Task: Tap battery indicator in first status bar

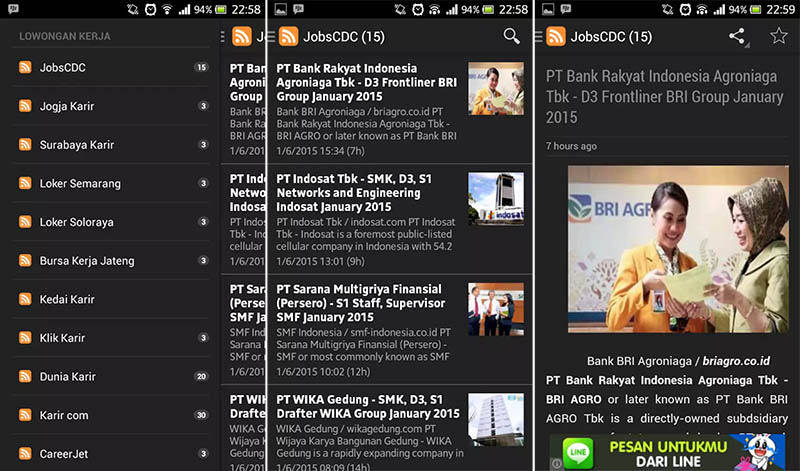Action: pyautogui.click(x=220, y=9)
